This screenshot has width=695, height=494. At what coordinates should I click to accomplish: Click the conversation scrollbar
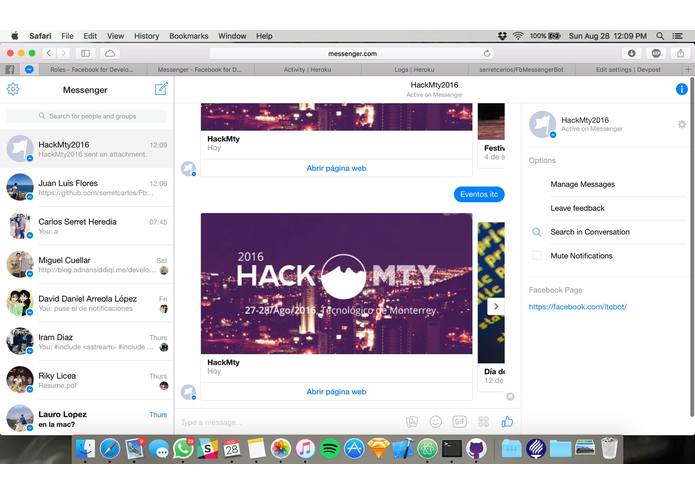[x=692, y=248]
